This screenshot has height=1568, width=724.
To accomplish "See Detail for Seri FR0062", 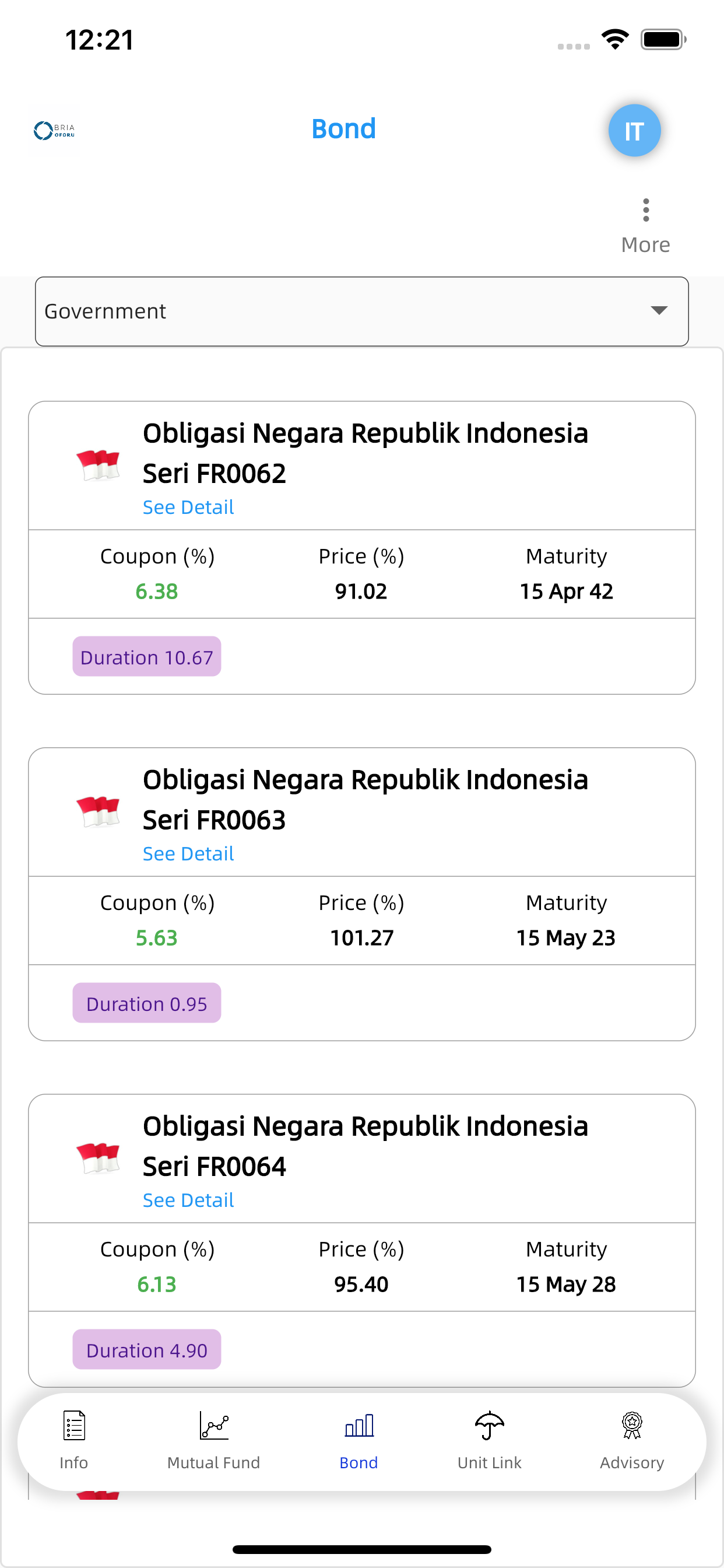I will (188, 507).
